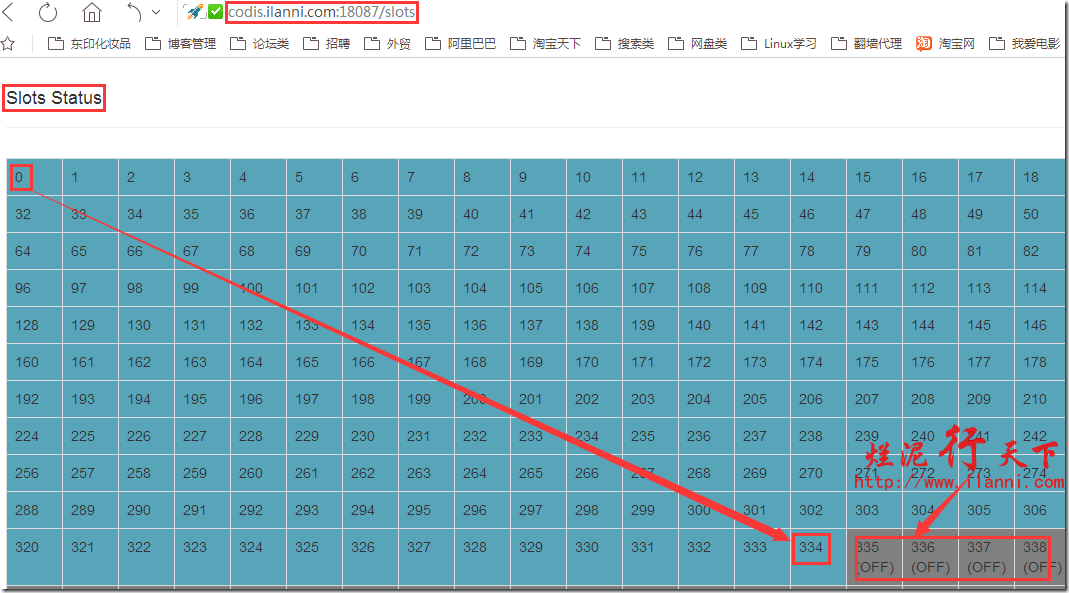The height and width of the screenshot is (593, 1069).
Task: Go to browser home page icon
Action: [92, 13]
